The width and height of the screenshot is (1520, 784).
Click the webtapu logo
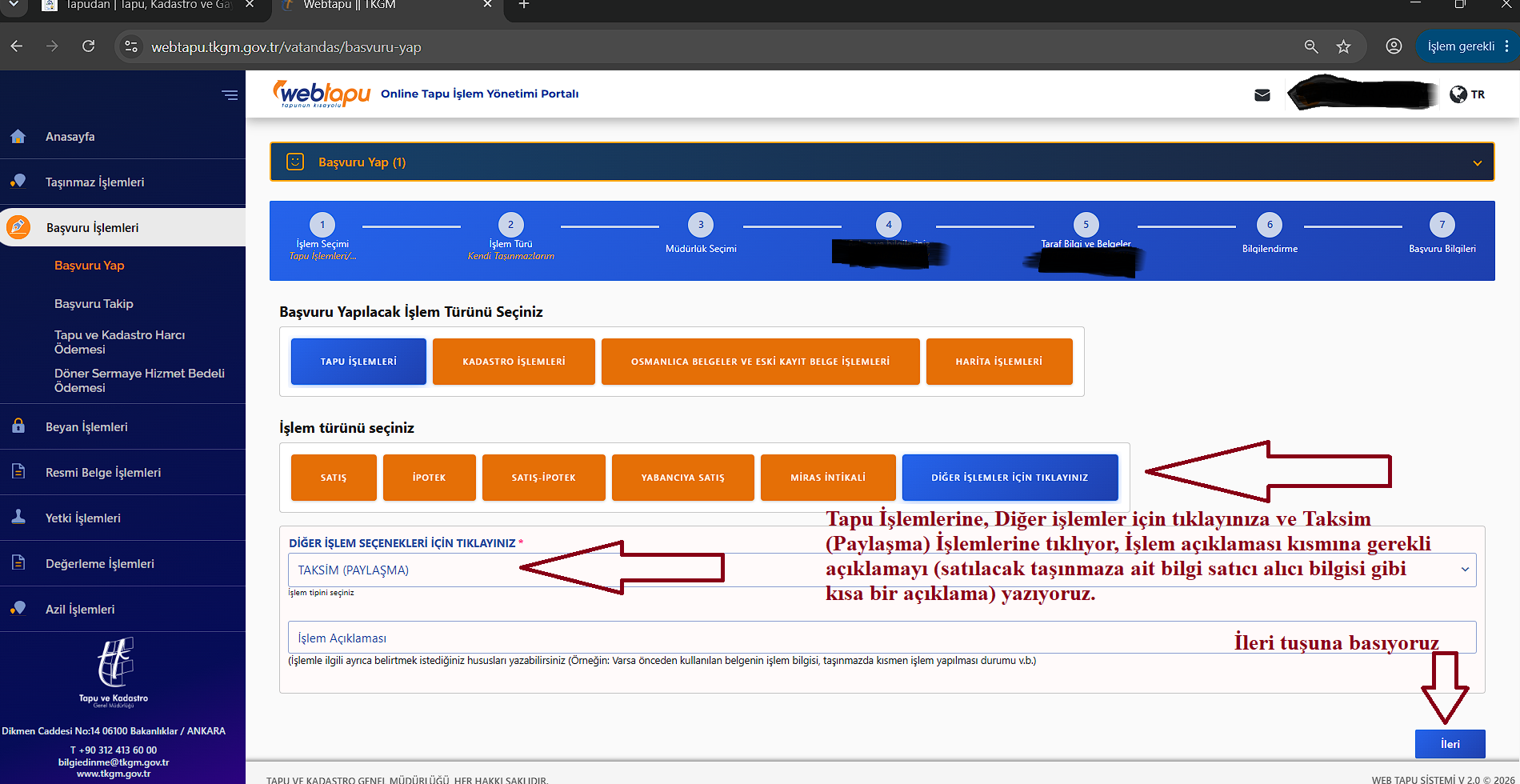tap(322, 94)
